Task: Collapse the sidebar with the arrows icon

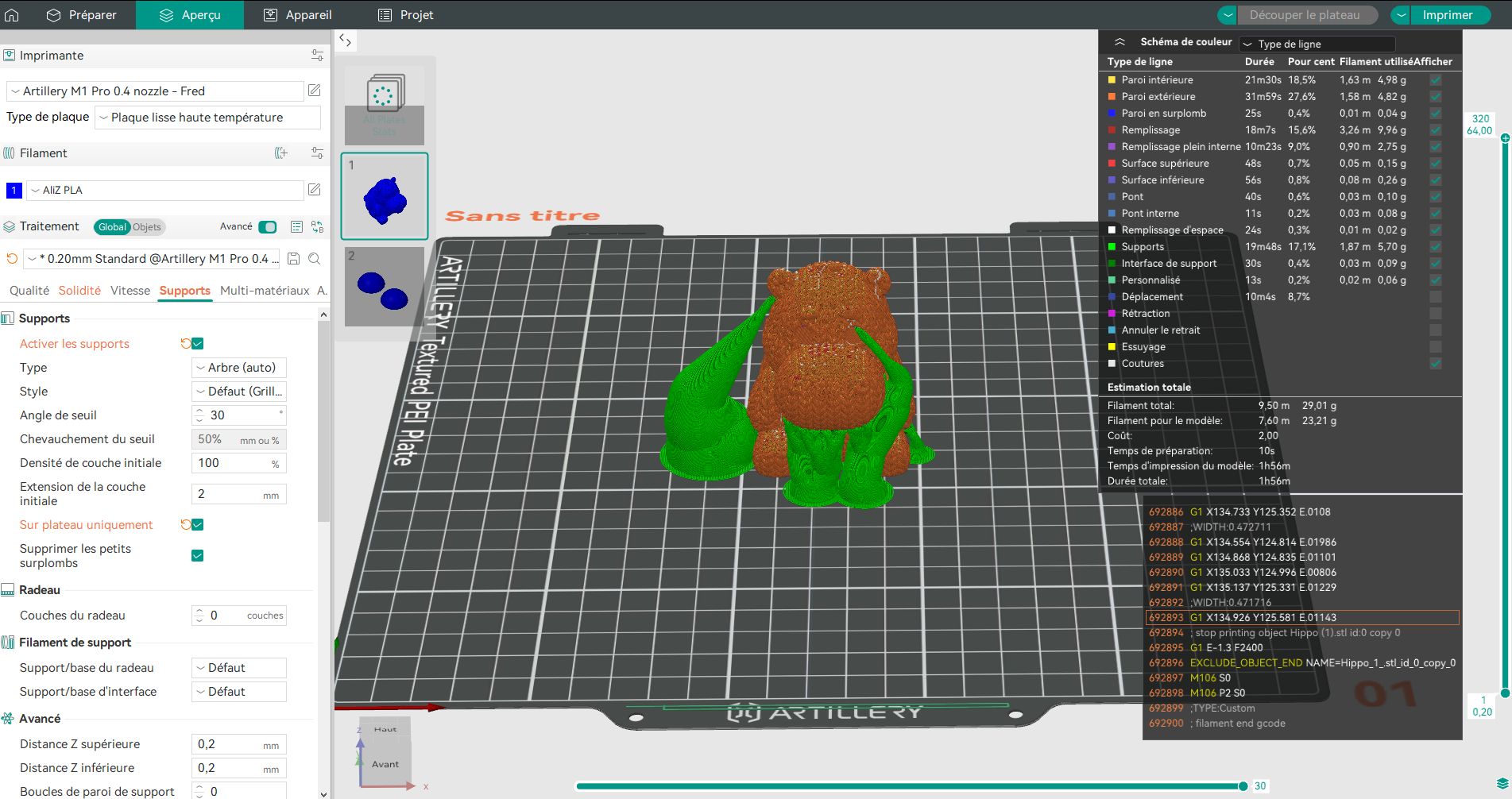Action: (x=345, y=40)
